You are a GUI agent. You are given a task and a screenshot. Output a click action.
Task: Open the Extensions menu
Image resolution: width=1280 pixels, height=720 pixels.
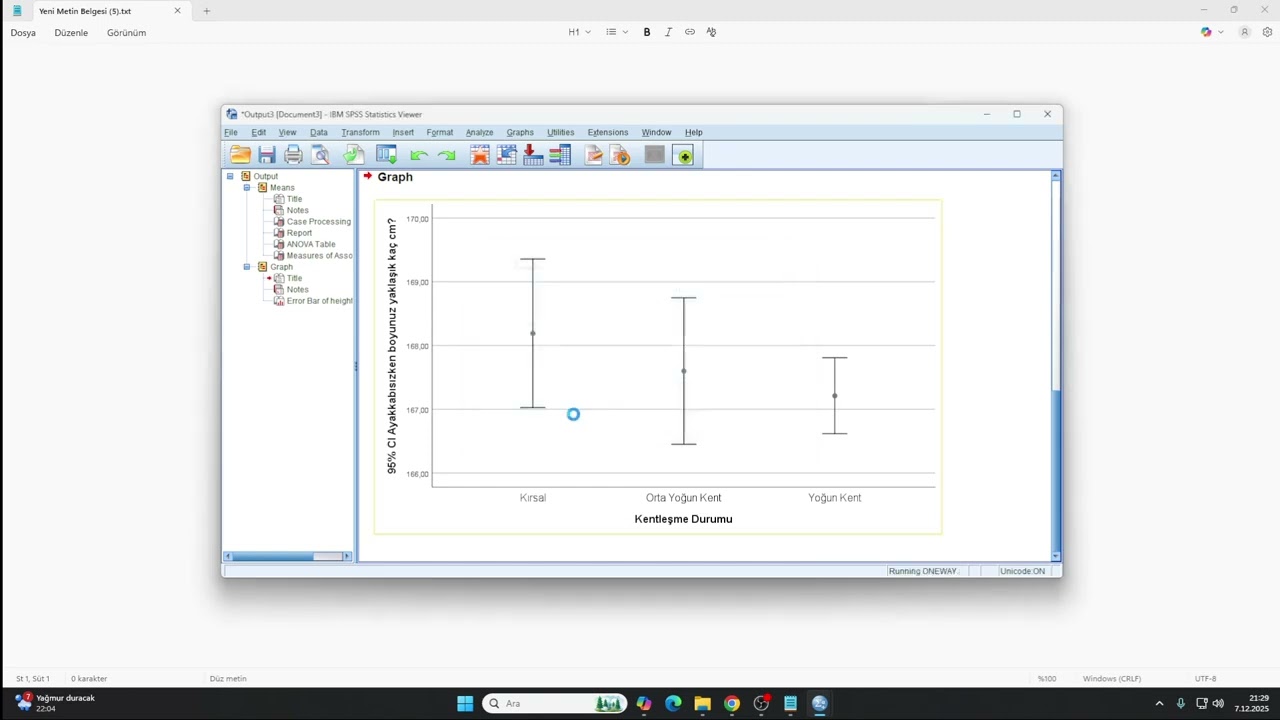(x=608, y=132)
